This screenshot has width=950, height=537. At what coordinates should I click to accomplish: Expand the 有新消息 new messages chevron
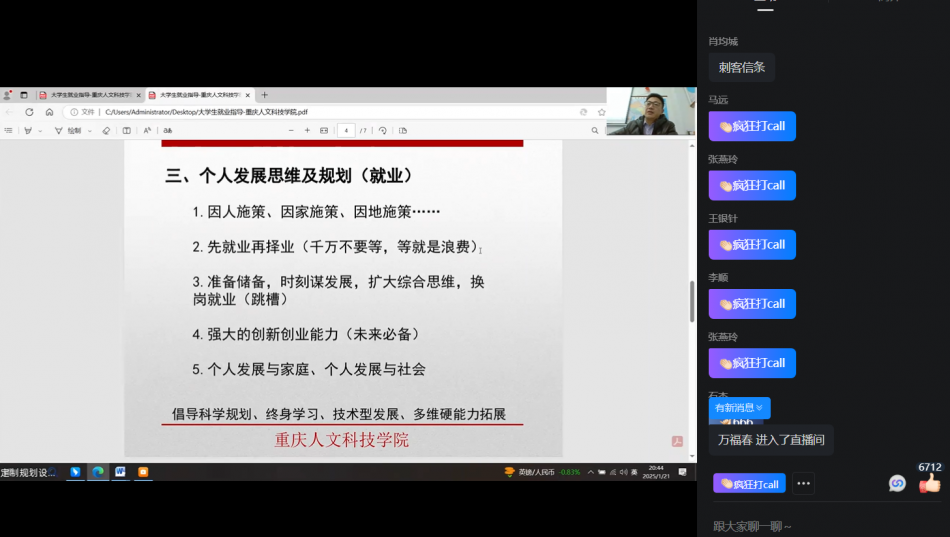coord(760,408)
